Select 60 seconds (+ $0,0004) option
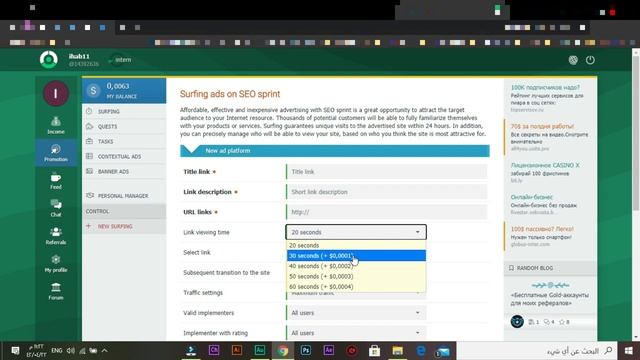 tap(356, 287)
